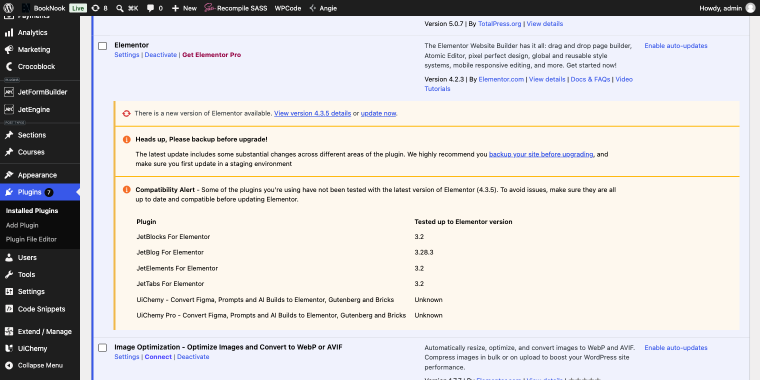Open the Plugin File Editor submenu item

tap(31, 239)
